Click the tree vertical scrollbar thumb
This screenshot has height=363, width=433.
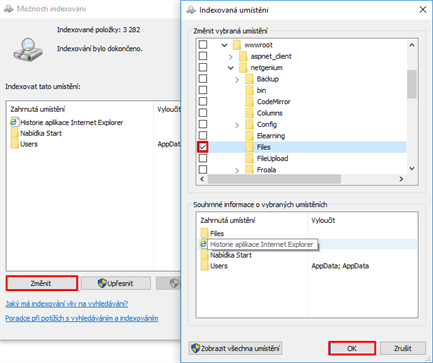tap(412, 84)
